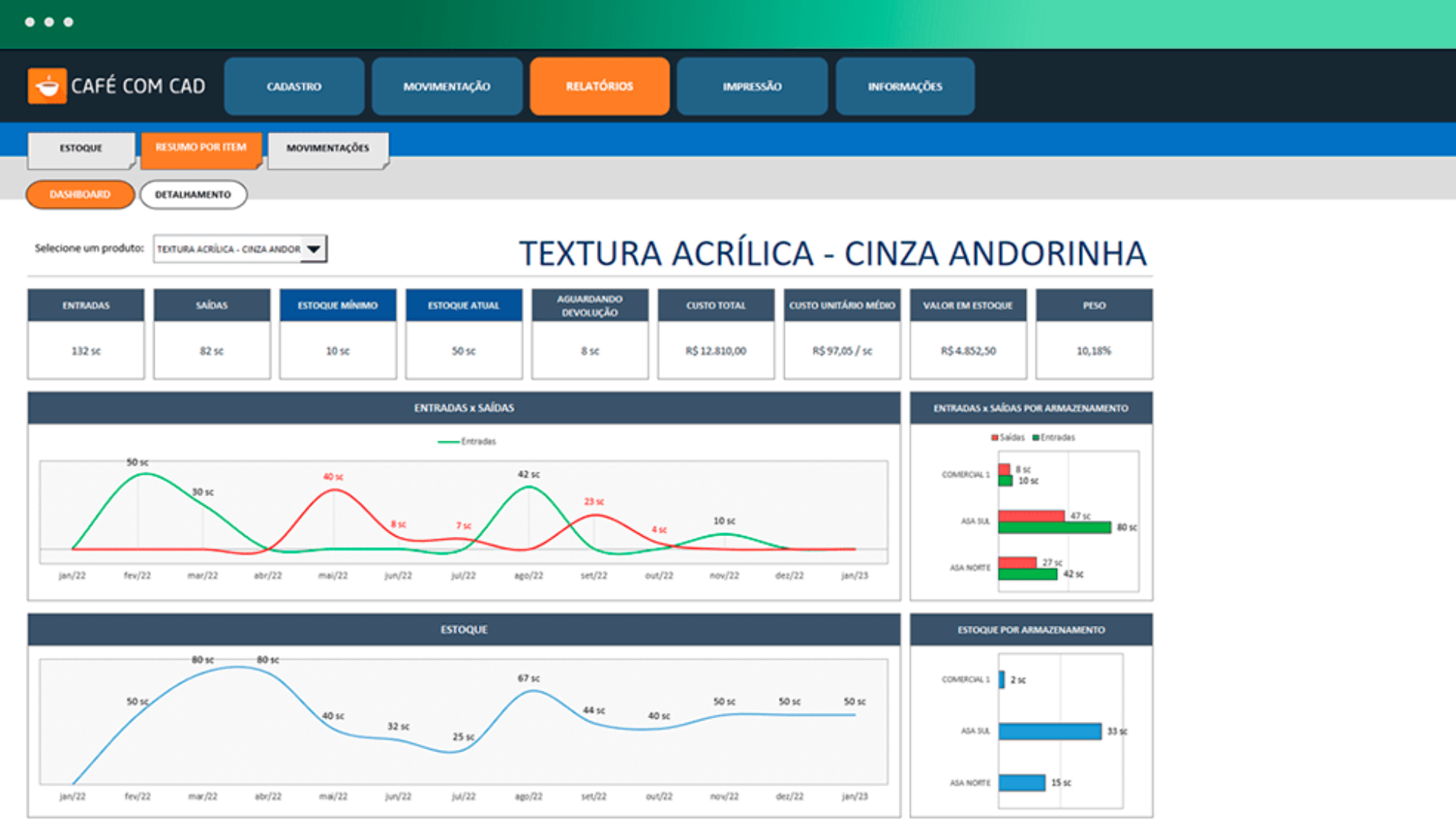Open the product dropdown arrow

coord(313,249)
